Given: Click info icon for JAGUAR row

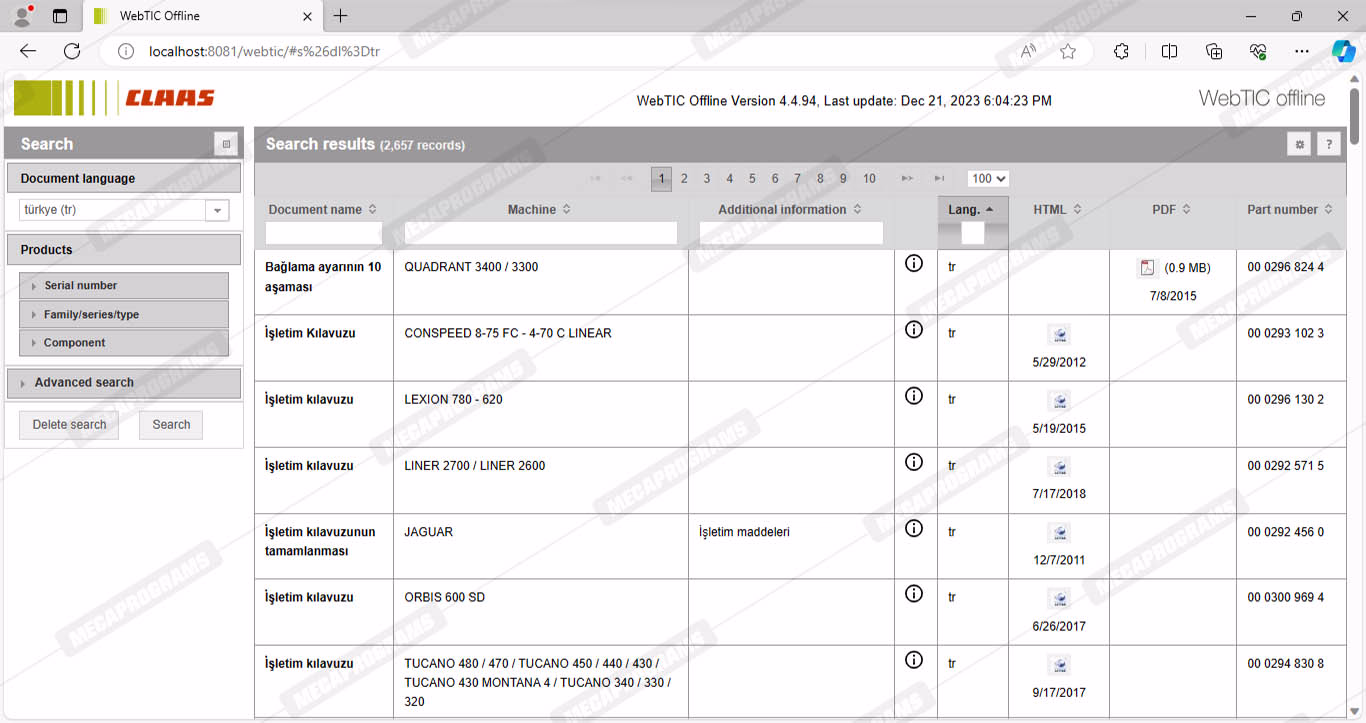Looking at the screenshot, I should click(913, 528).
